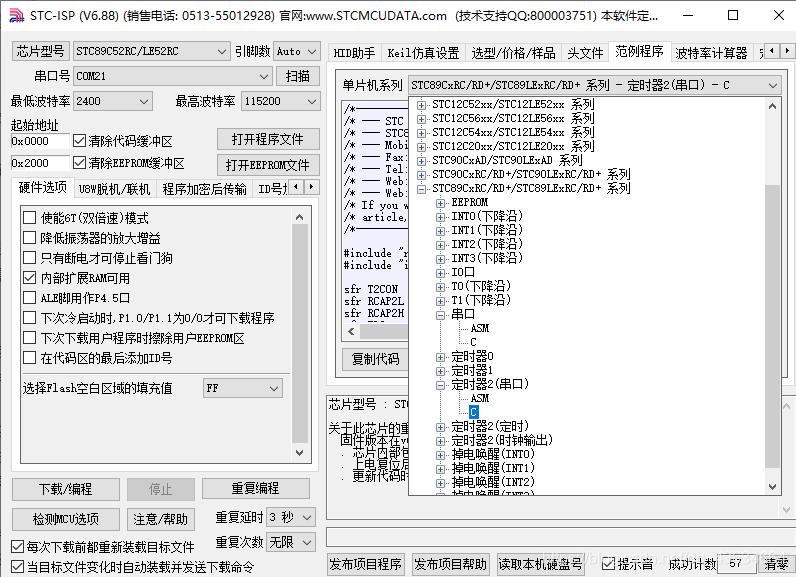Click 打开程序文件 button
This screenshot has height=577, width=796.
[268, 139]
